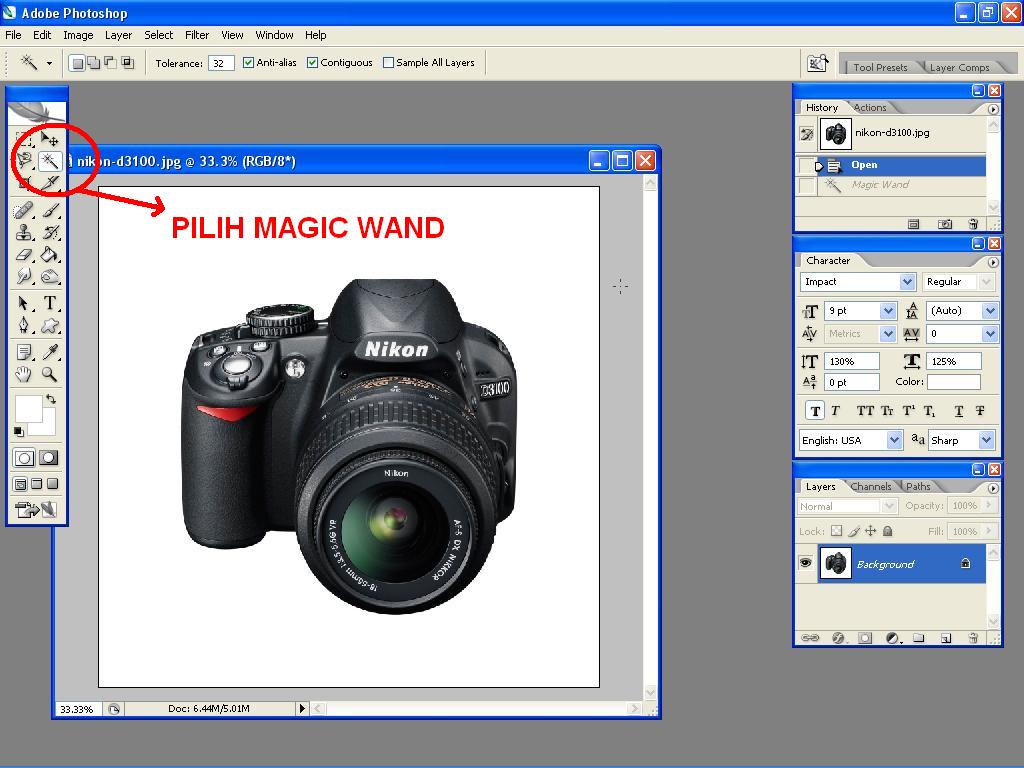Select the Sponge tool icon

click(50, 276)
